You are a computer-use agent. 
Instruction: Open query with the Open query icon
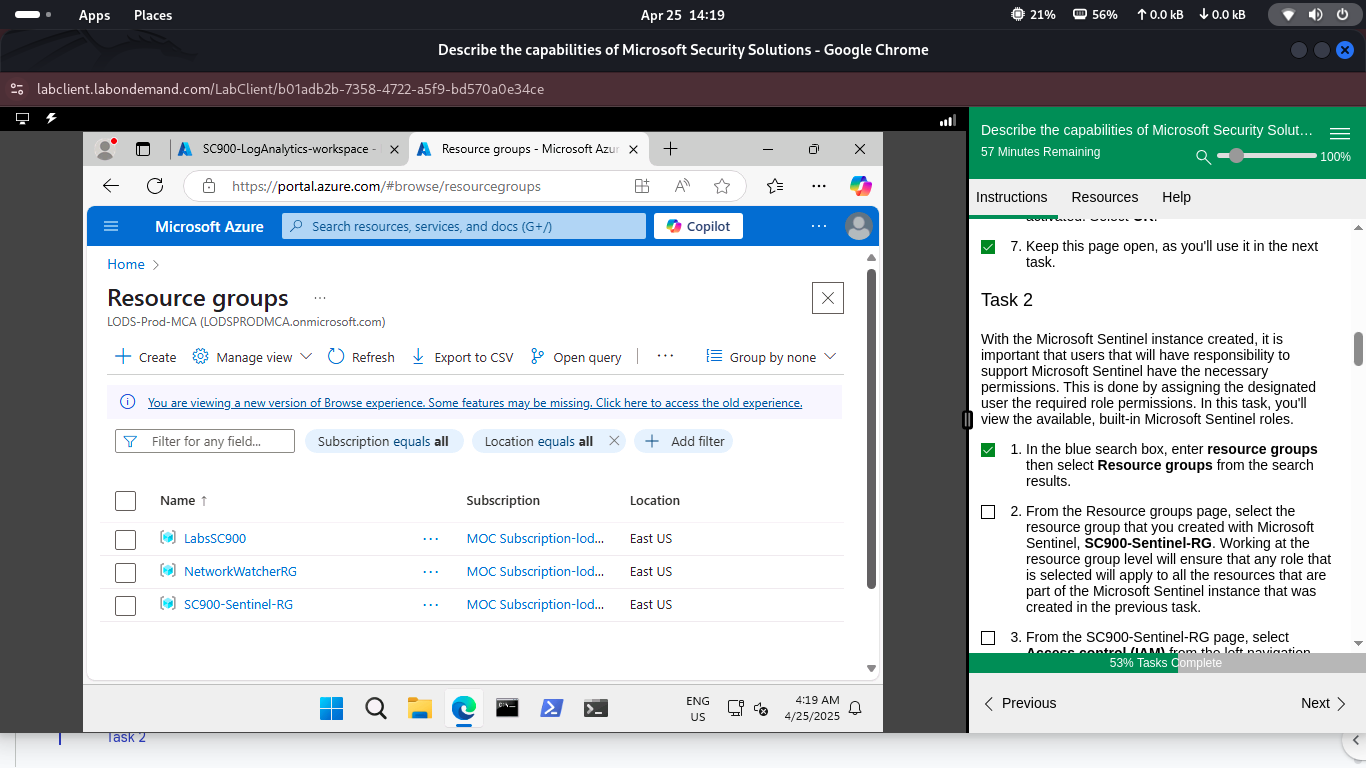[x=537, y=357]
